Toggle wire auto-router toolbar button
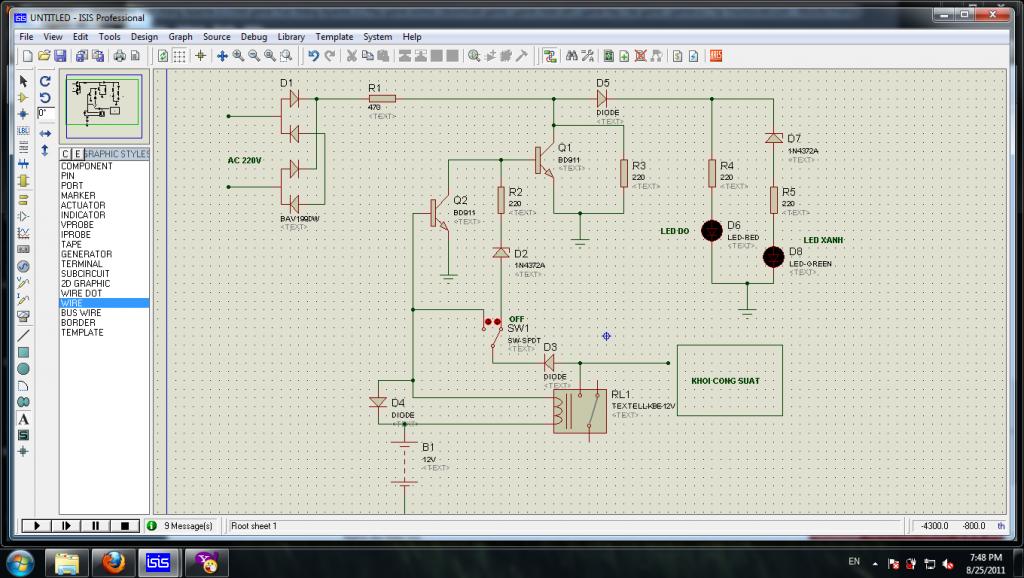Image resolution: width=1024 pixels, height=578 pixels. 550,56
